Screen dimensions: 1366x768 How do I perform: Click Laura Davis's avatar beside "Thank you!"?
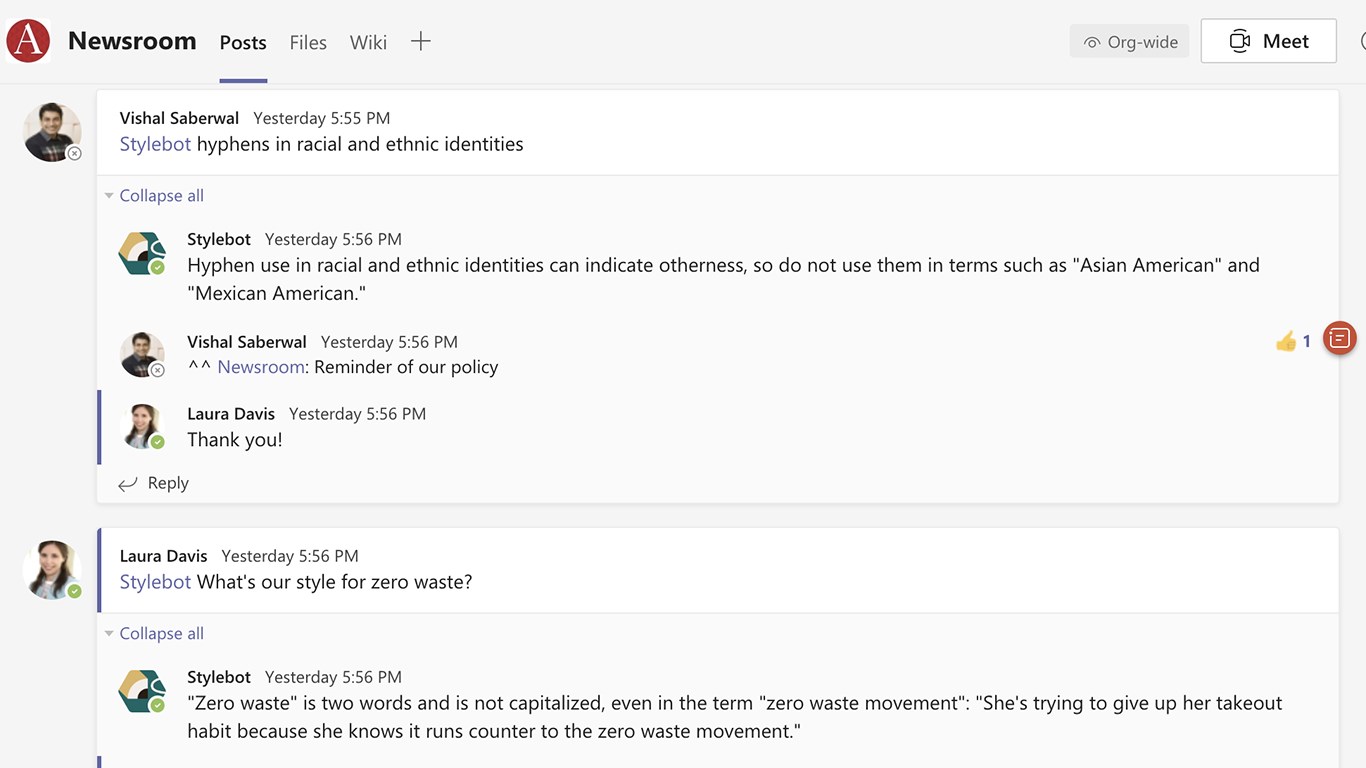[x=141, y=427]
